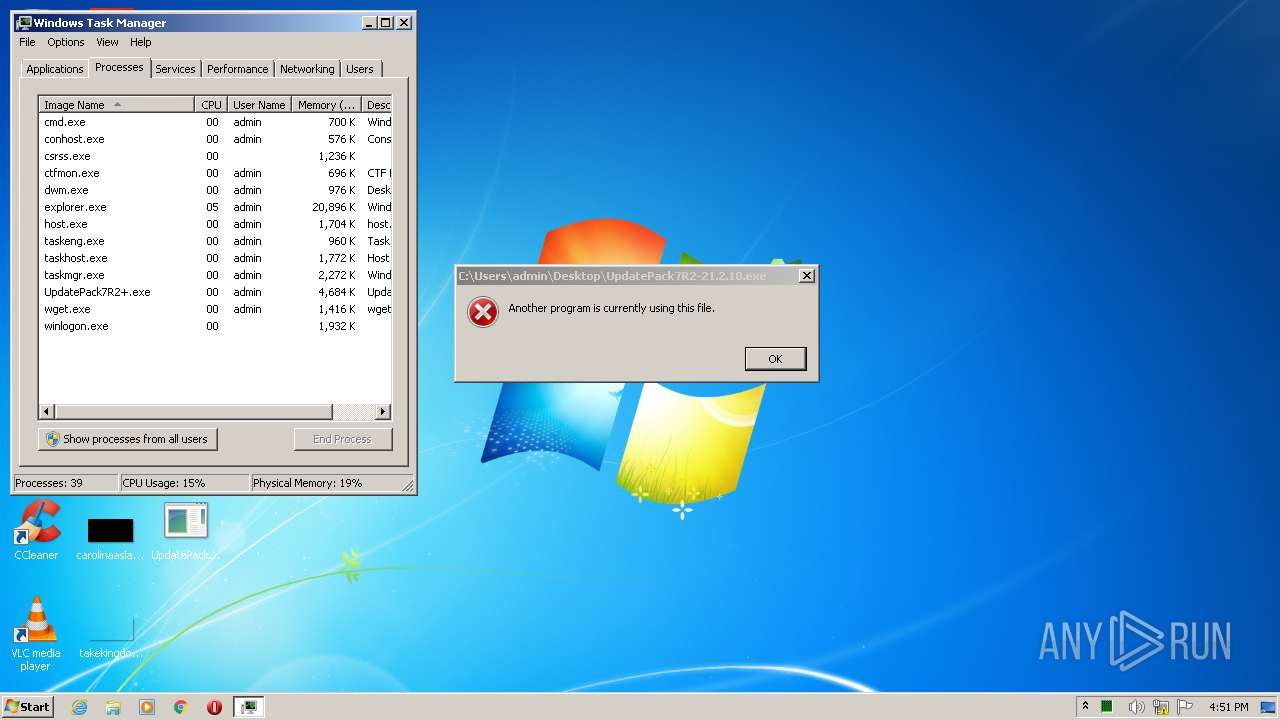Select the host.exe process row

[x=215, y=224]
